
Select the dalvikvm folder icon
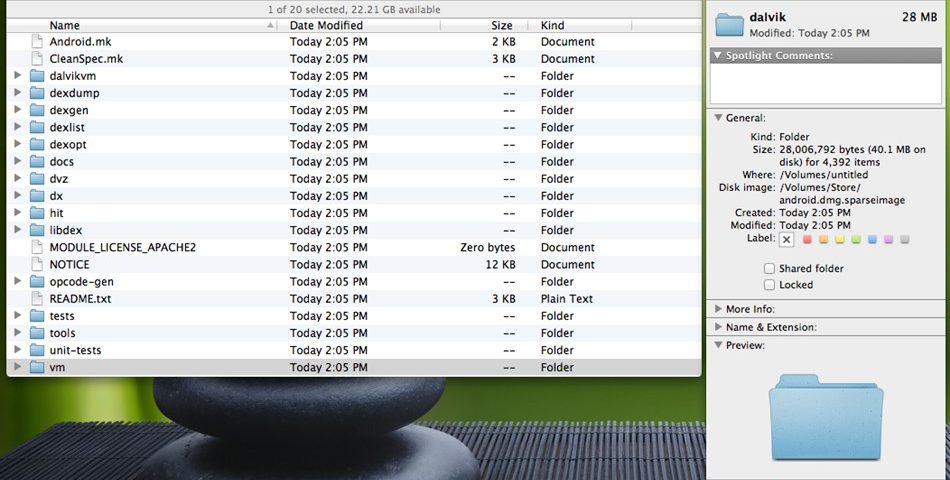38,76
